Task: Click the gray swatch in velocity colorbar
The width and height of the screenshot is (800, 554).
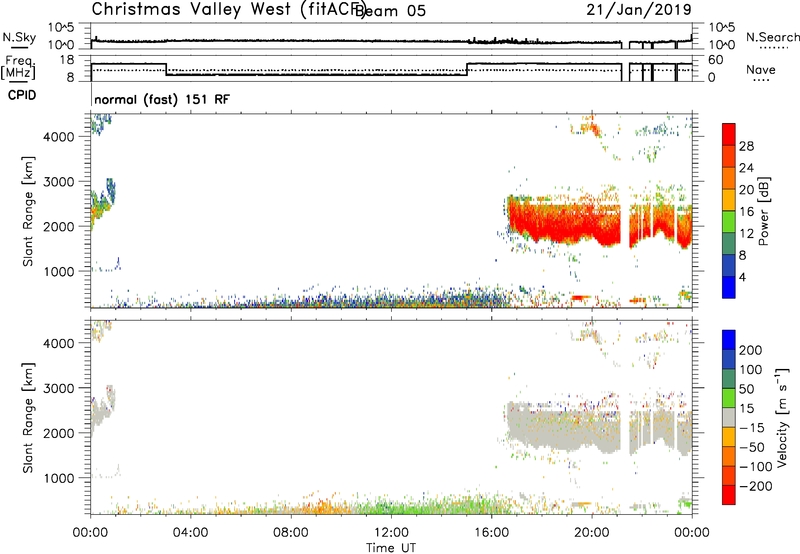Action: (x=729, y=417)
